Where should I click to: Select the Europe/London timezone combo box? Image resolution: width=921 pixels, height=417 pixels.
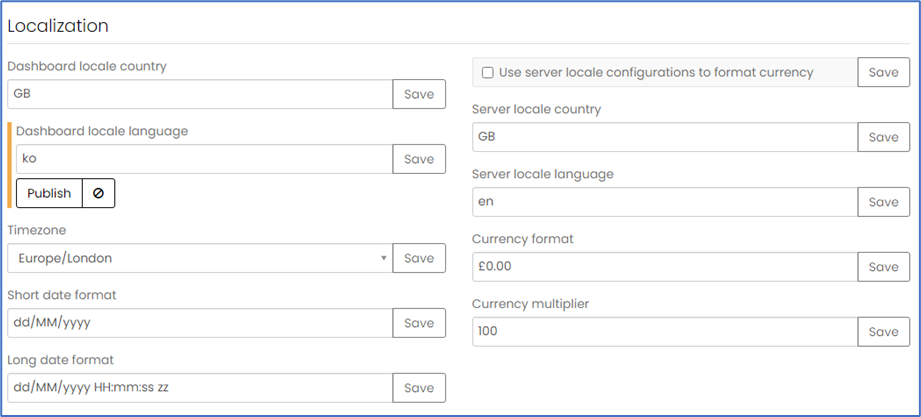pyautogui.click(x=200, y=258)
